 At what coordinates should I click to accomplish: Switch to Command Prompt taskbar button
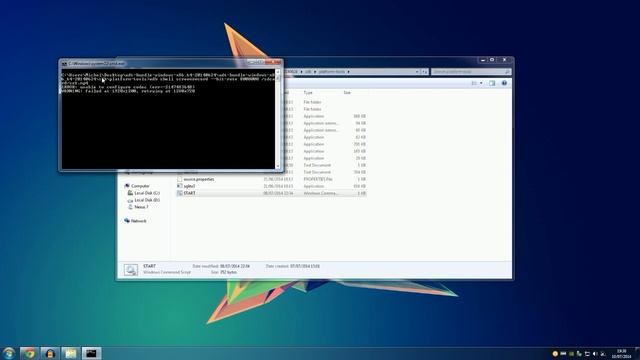91,353
